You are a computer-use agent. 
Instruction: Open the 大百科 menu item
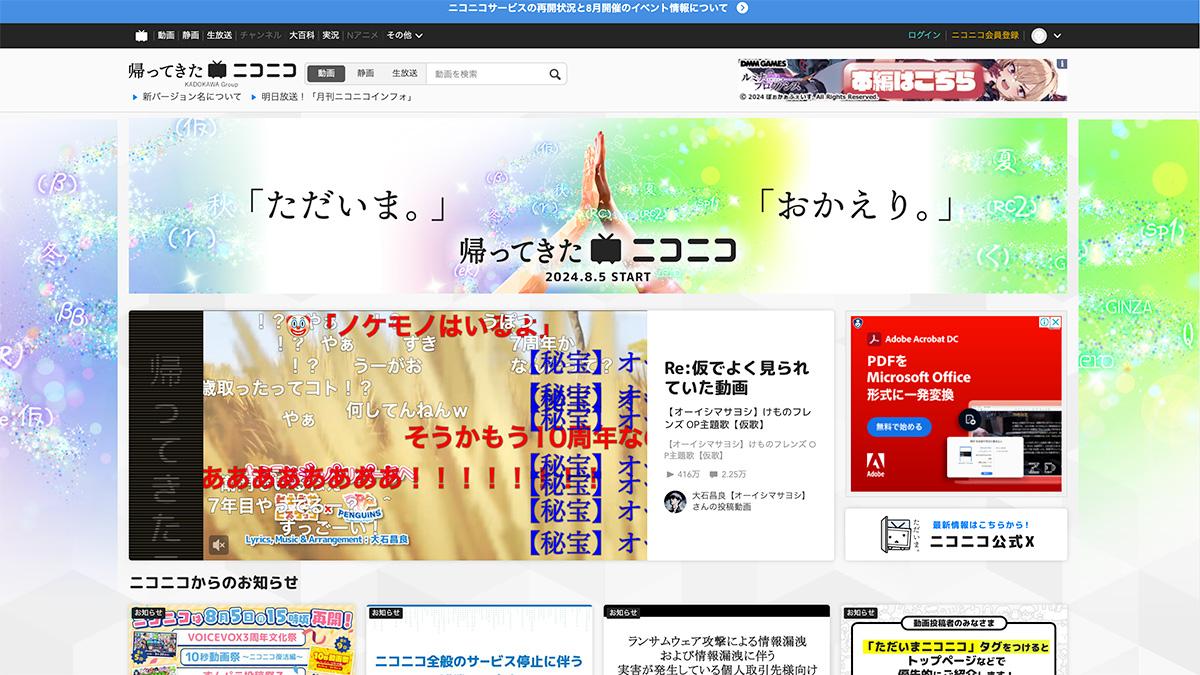coord(302,36)
